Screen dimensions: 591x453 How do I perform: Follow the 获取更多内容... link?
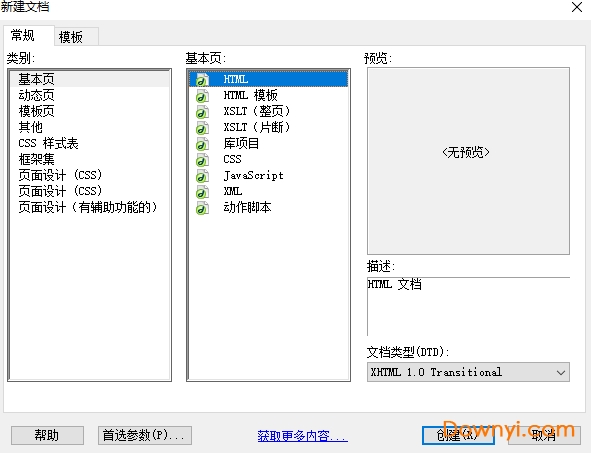(x=302, y=436)
